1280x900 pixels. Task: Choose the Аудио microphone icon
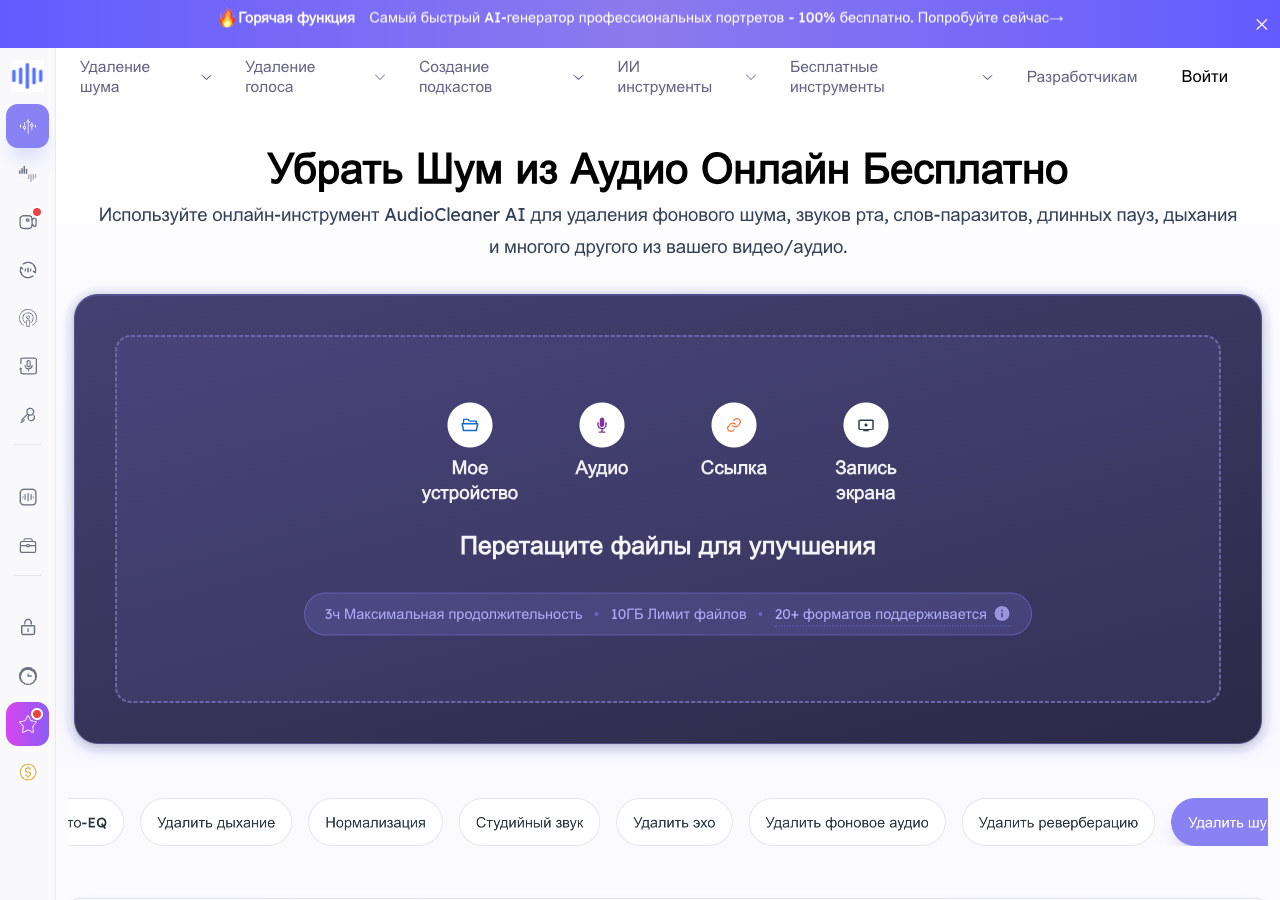(602, 425)
